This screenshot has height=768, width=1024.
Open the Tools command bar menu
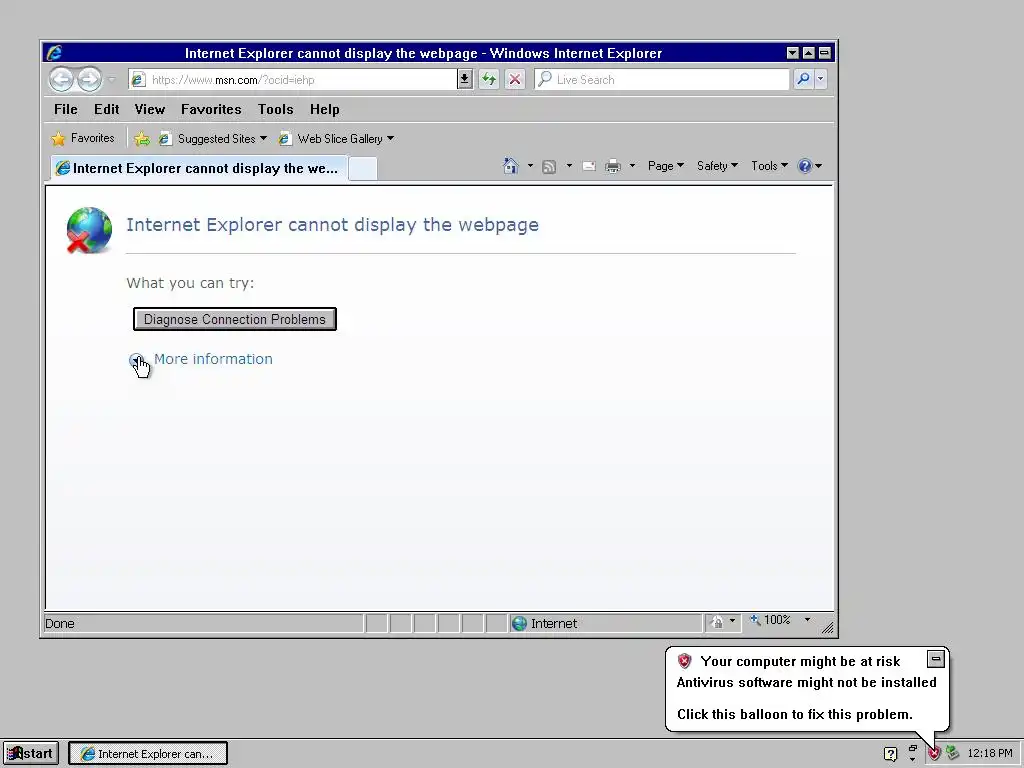(x=769, y=166)
